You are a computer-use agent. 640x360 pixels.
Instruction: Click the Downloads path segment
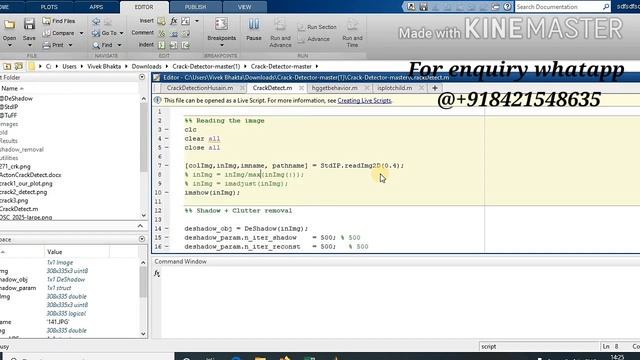point(147,66)
